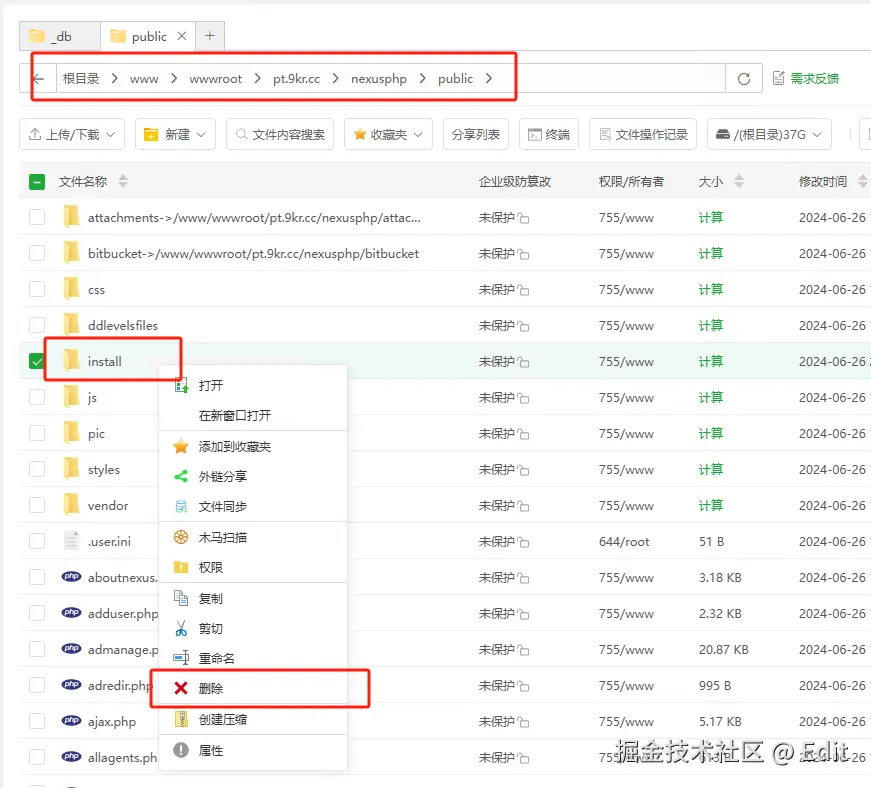
Task: Click 计算 size for install folder
Action: [710, 362]
